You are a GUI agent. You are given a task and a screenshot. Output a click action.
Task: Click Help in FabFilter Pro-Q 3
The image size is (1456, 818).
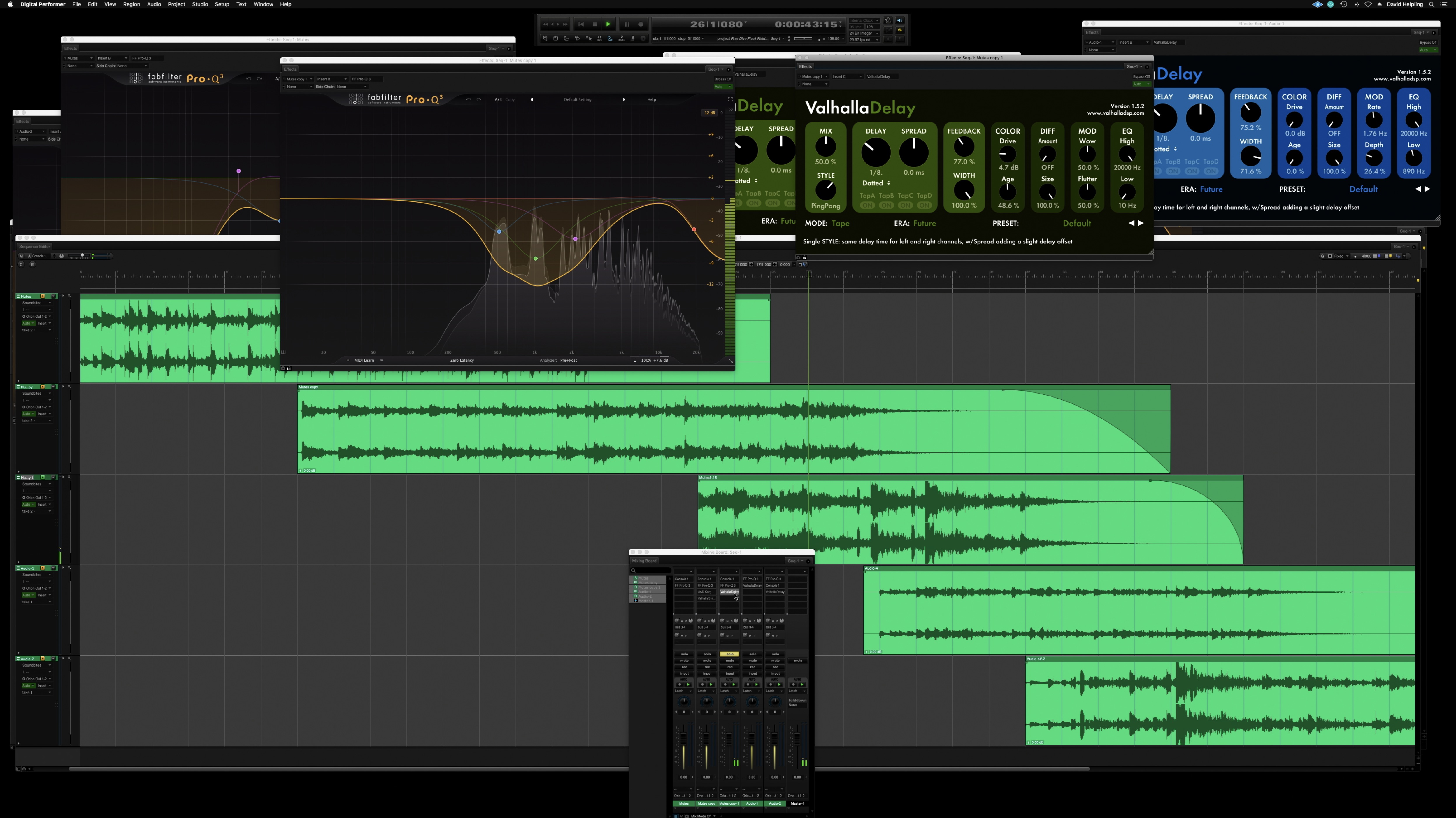[x=651, y=99]
